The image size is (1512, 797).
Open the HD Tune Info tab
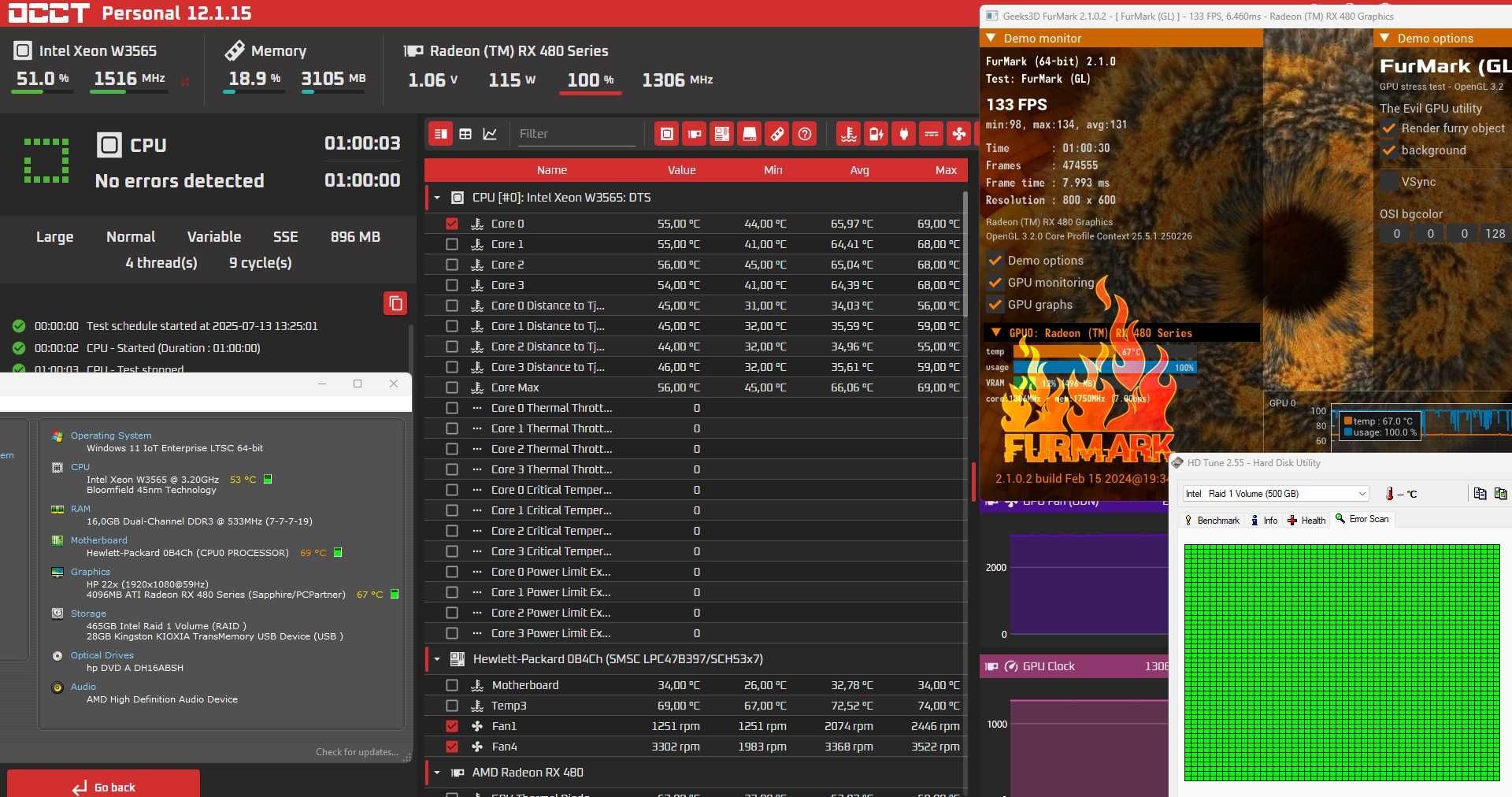coord(1264,521)
